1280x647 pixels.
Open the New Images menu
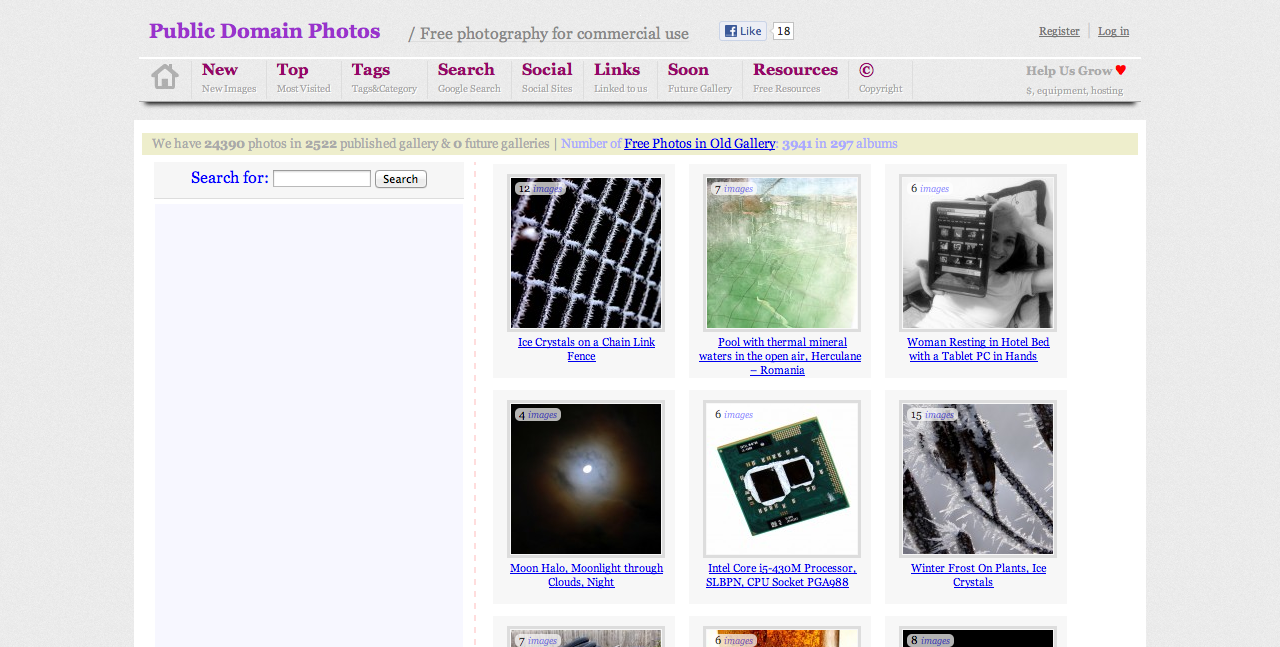[229, 78]
